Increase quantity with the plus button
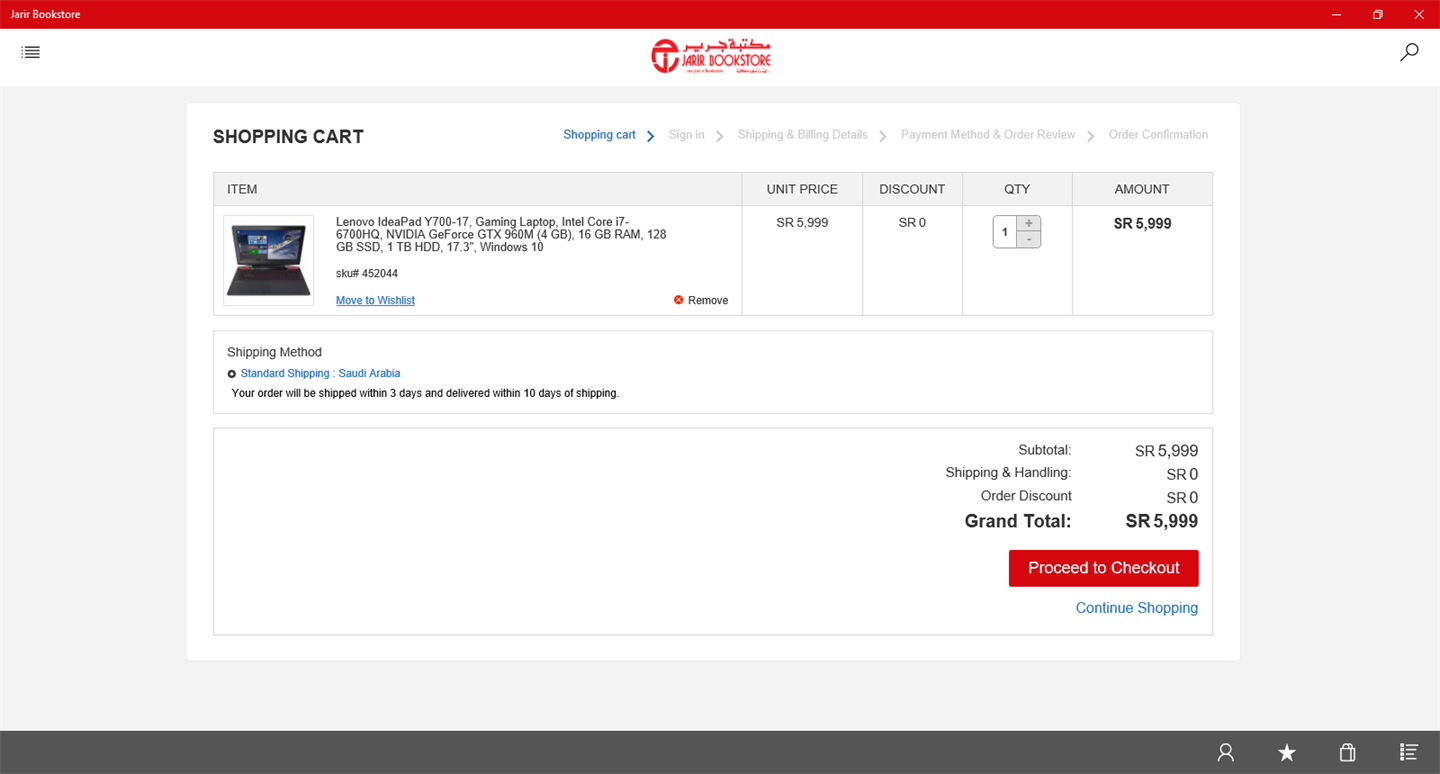Screen dimensions: 1440x774 1029,224
